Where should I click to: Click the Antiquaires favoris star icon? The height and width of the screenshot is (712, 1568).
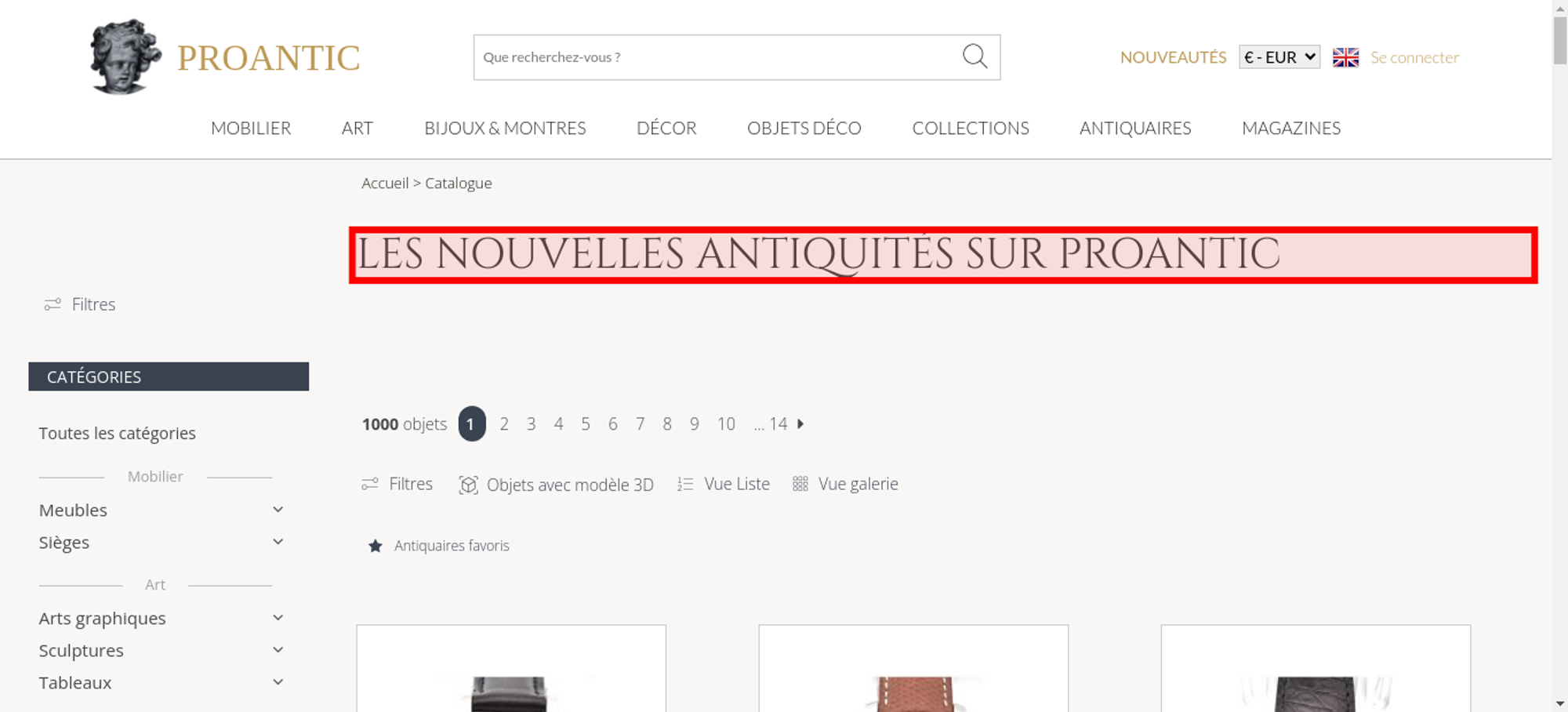point(376,546)
